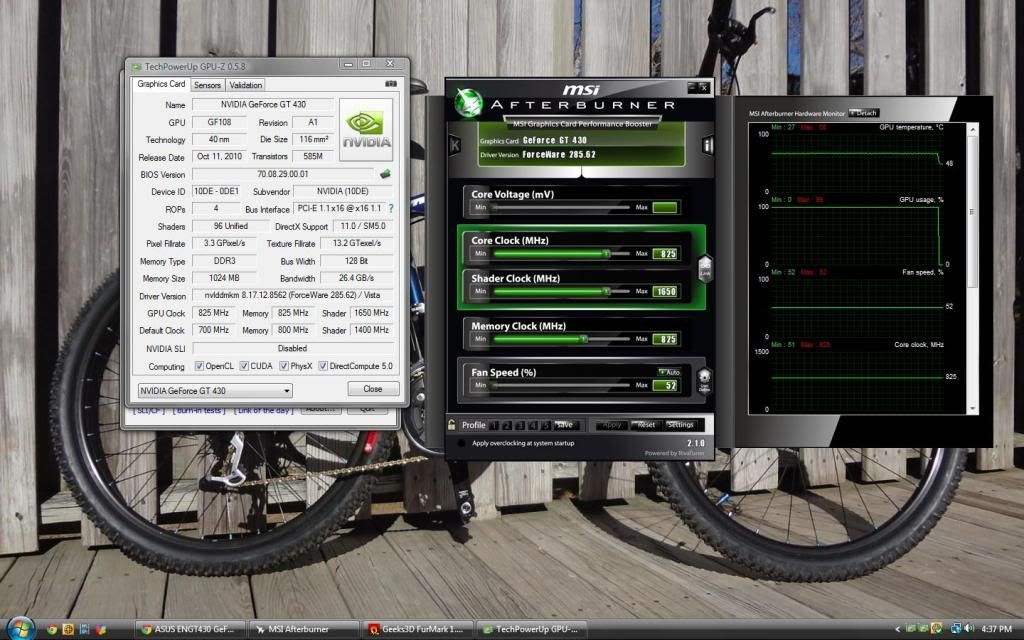This screenshot has height=640, width=1024.
Task: Toggle fan speed Auto mode
Action: 669,372
